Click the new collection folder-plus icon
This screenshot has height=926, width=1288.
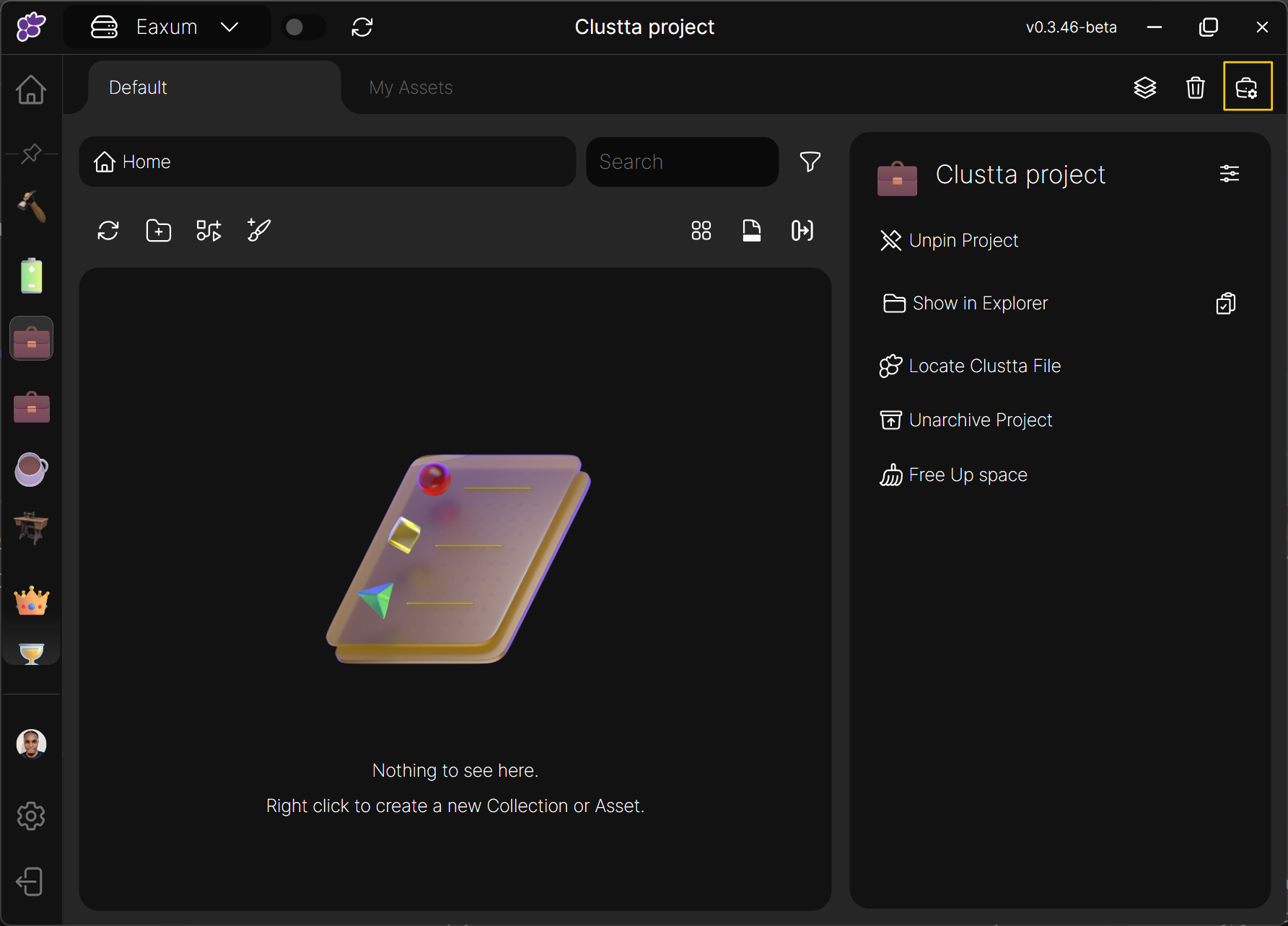coord(158,231)
